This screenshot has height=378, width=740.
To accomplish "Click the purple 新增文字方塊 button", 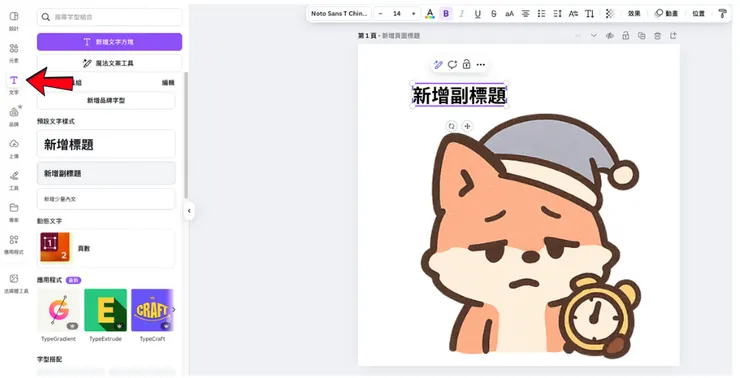I will point(109,42).
